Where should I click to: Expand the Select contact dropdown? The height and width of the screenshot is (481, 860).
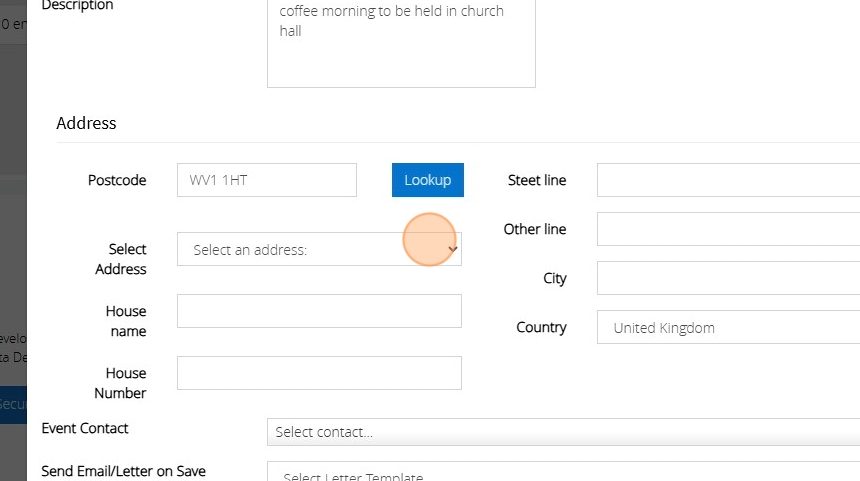click(562, 432)
